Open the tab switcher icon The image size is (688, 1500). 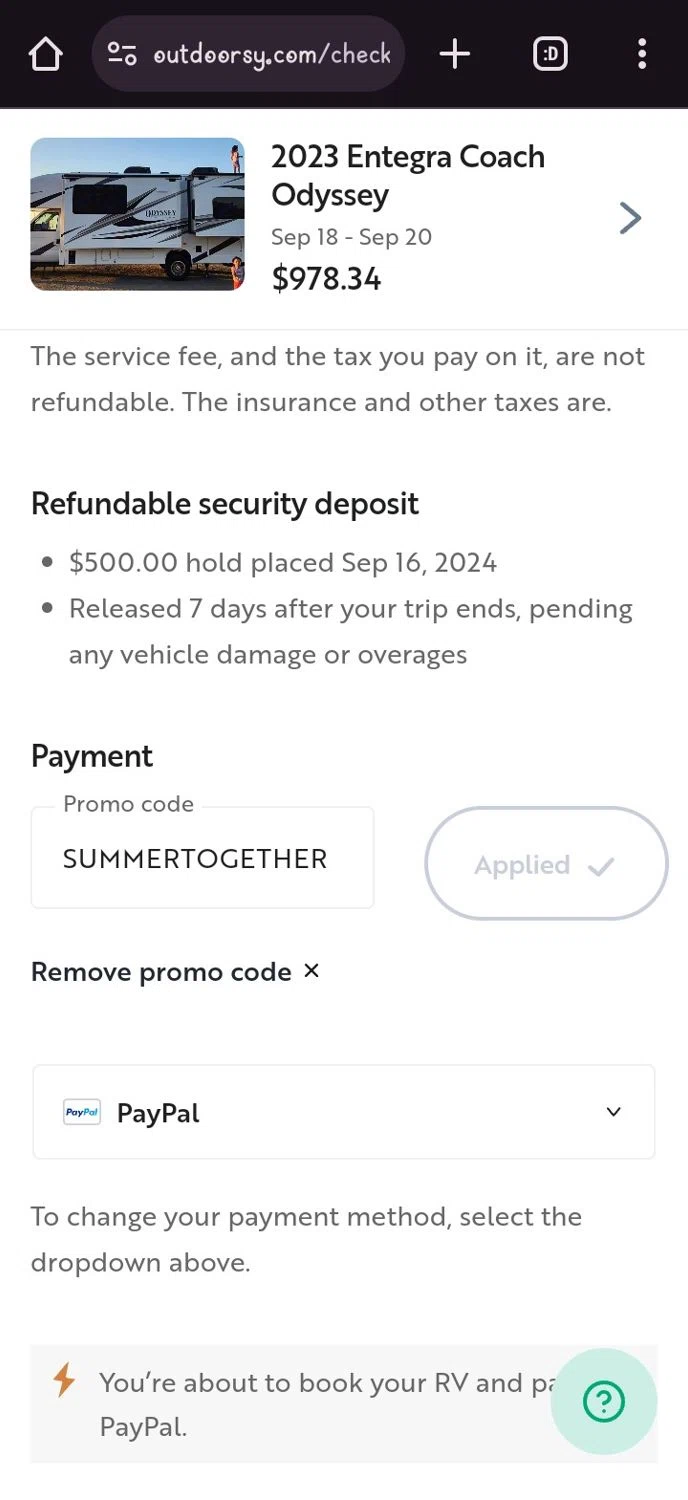click(550, 54)
